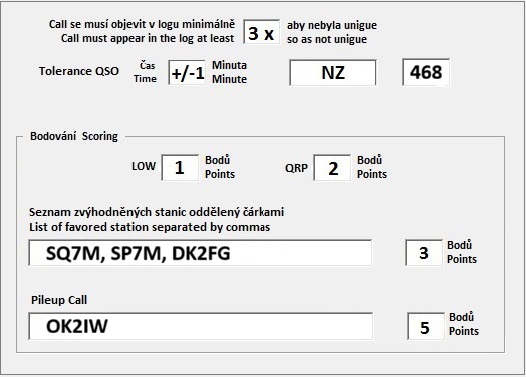Click the 'LOW' label
Screen dimensions: 526x377
pyautogui.click(x=144, y=166)
